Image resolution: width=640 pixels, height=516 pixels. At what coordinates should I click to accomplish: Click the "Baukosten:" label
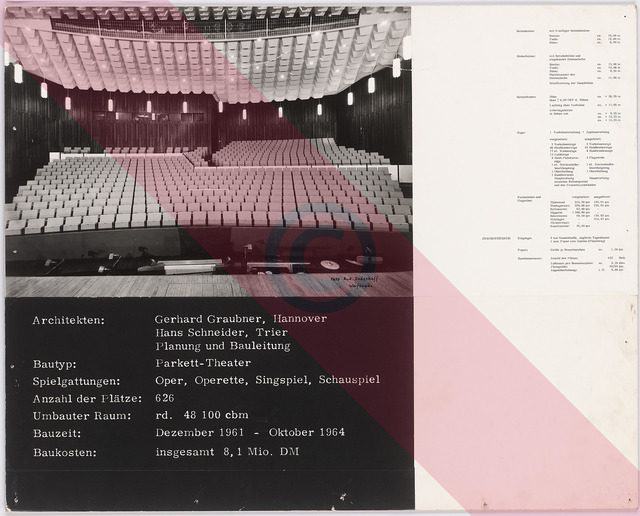coord(64,452)
